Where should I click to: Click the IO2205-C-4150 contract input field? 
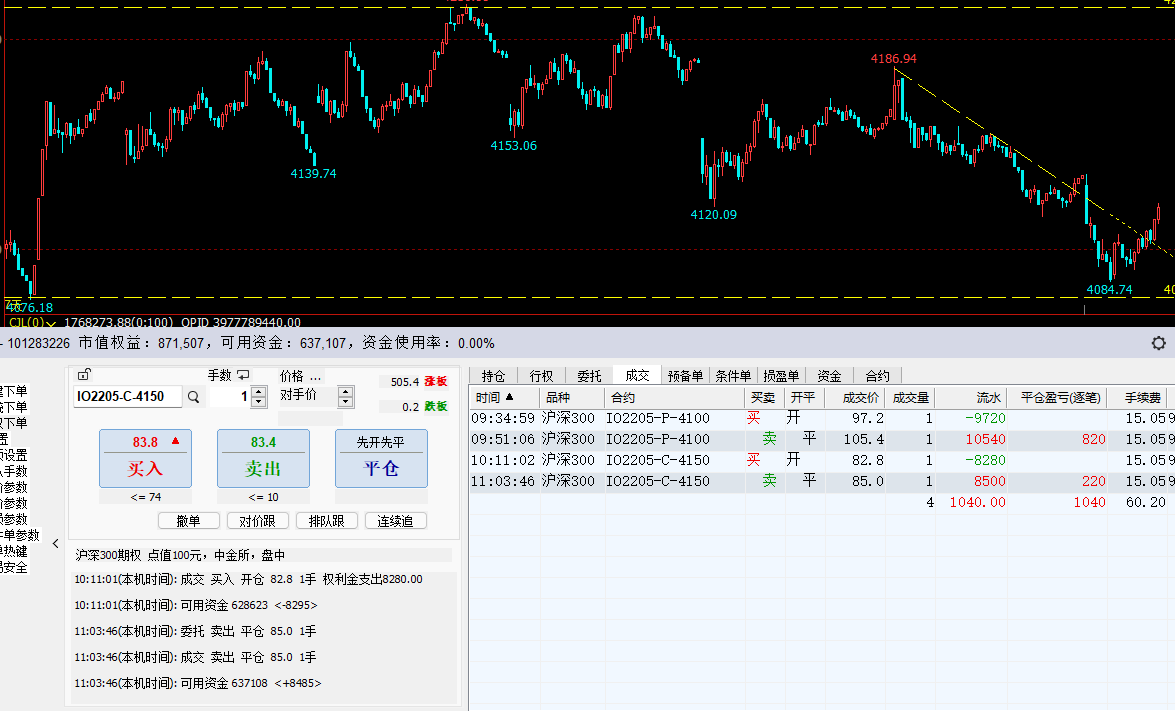128,397
